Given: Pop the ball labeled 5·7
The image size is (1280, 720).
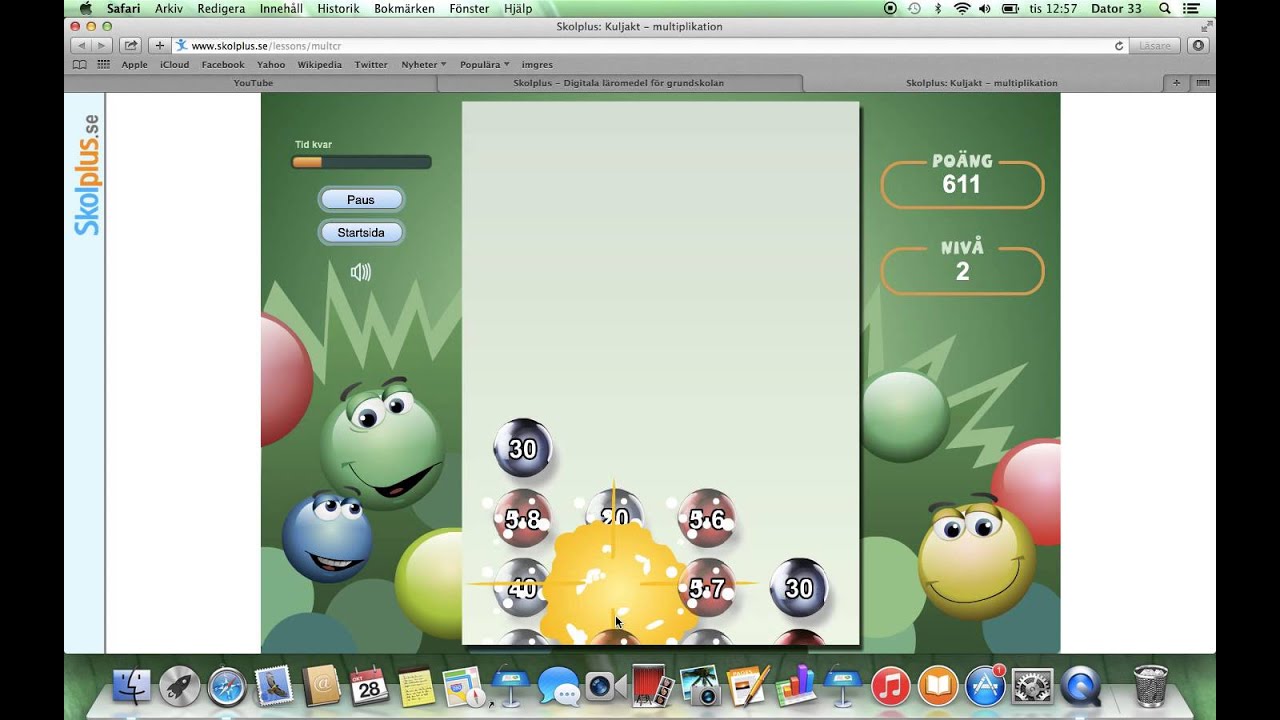Looking at the screenshot, I should (707, 587).
